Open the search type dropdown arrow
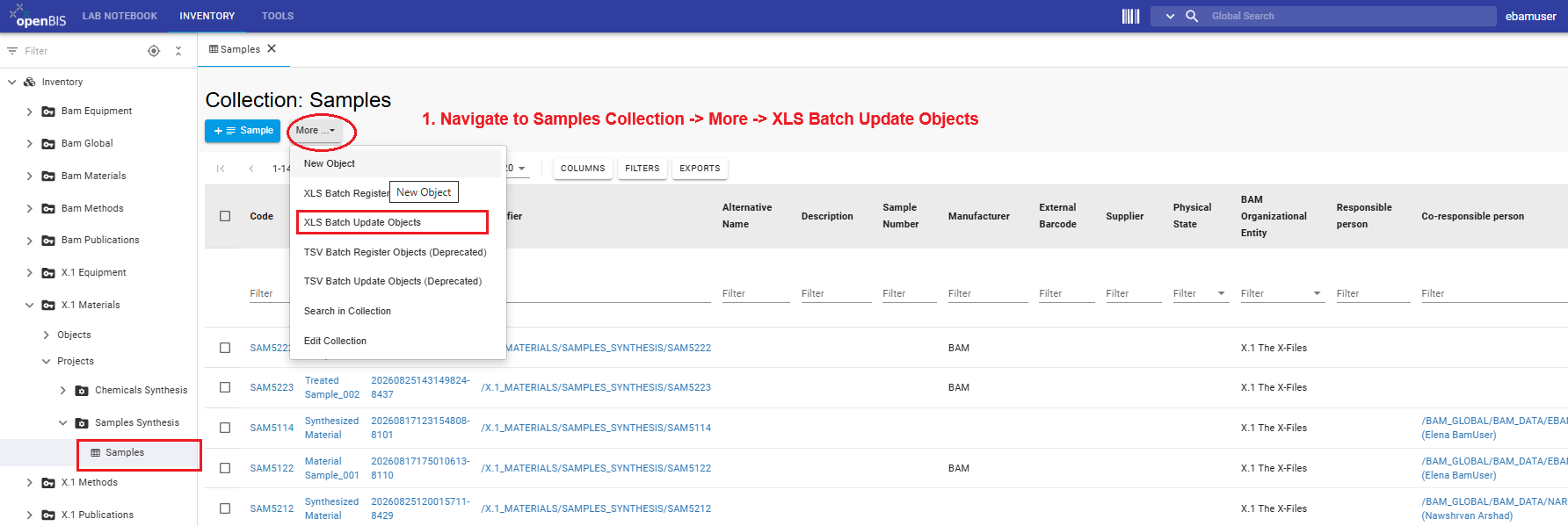Viewport: 1568px width, 526px height. click(1170, 16)
